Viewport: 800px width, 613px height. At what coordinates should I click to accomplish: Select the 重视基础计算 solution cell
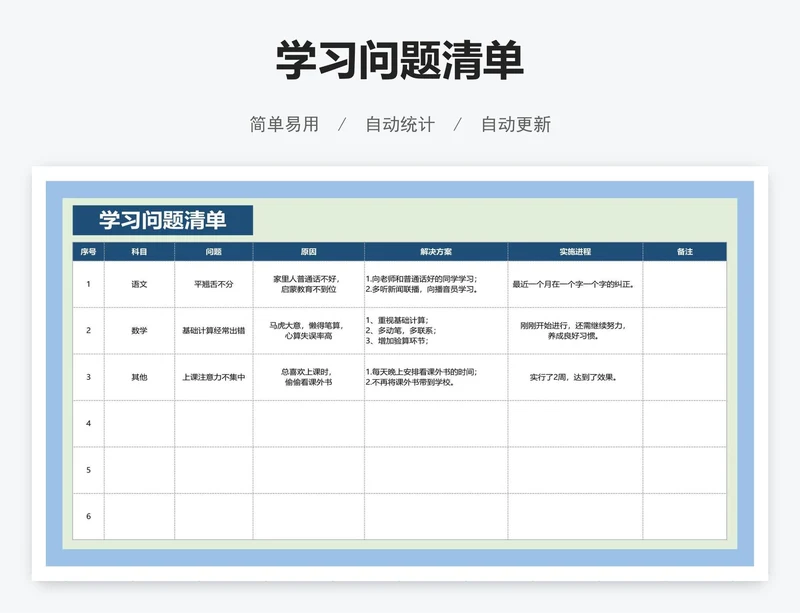[436, 331]
